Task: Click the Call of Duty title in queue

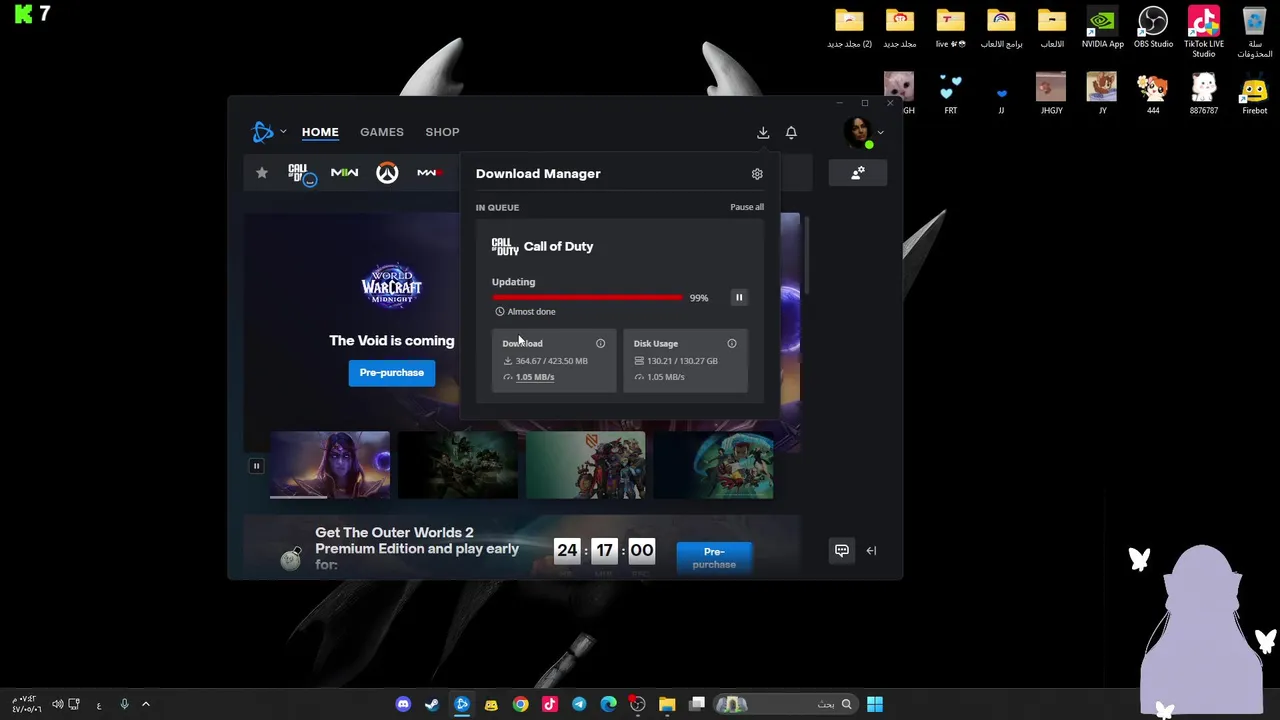Action: pos(558,246)
